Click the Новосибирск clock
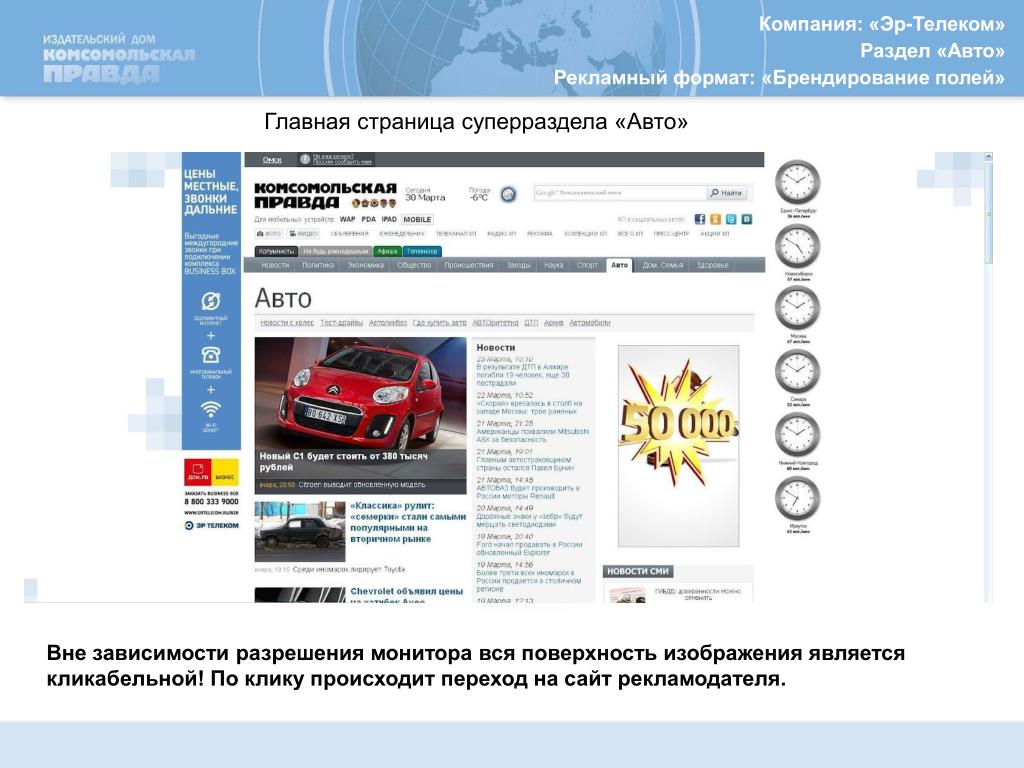 pos(797,246)
